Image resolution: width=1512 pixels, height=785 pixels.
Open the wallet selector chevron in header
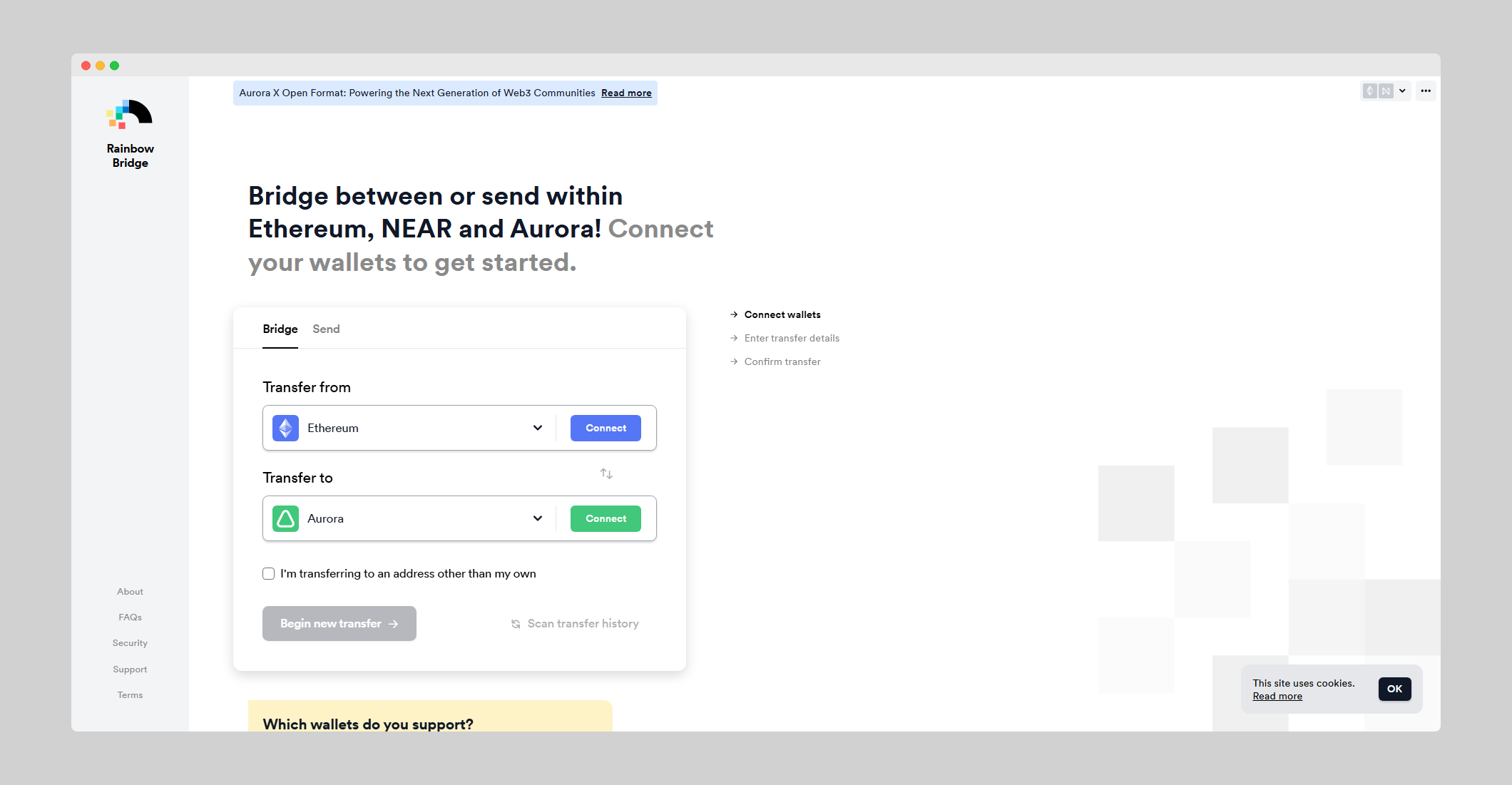click(1402, 91)
